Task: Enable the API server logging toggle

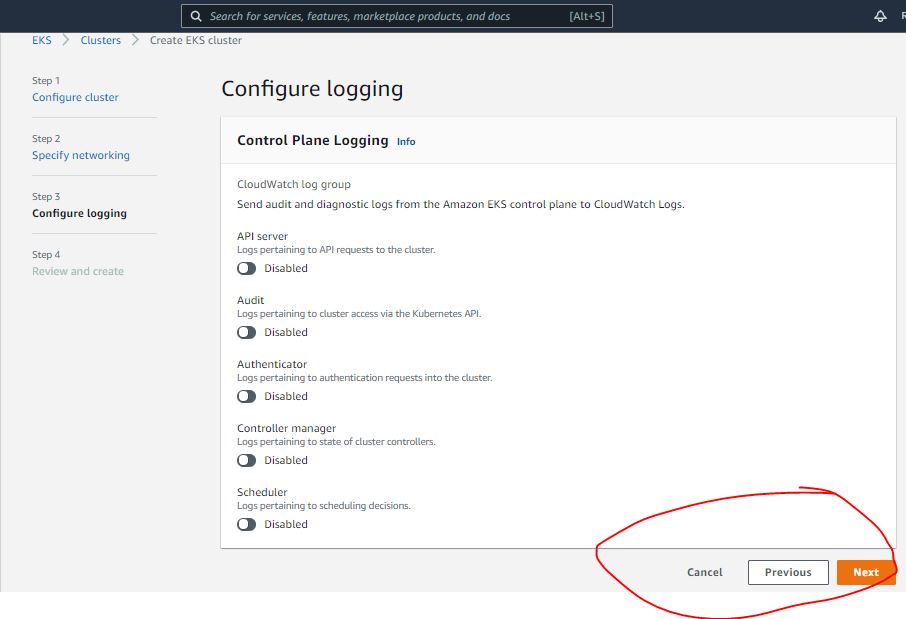Action: tap(246, 268)
